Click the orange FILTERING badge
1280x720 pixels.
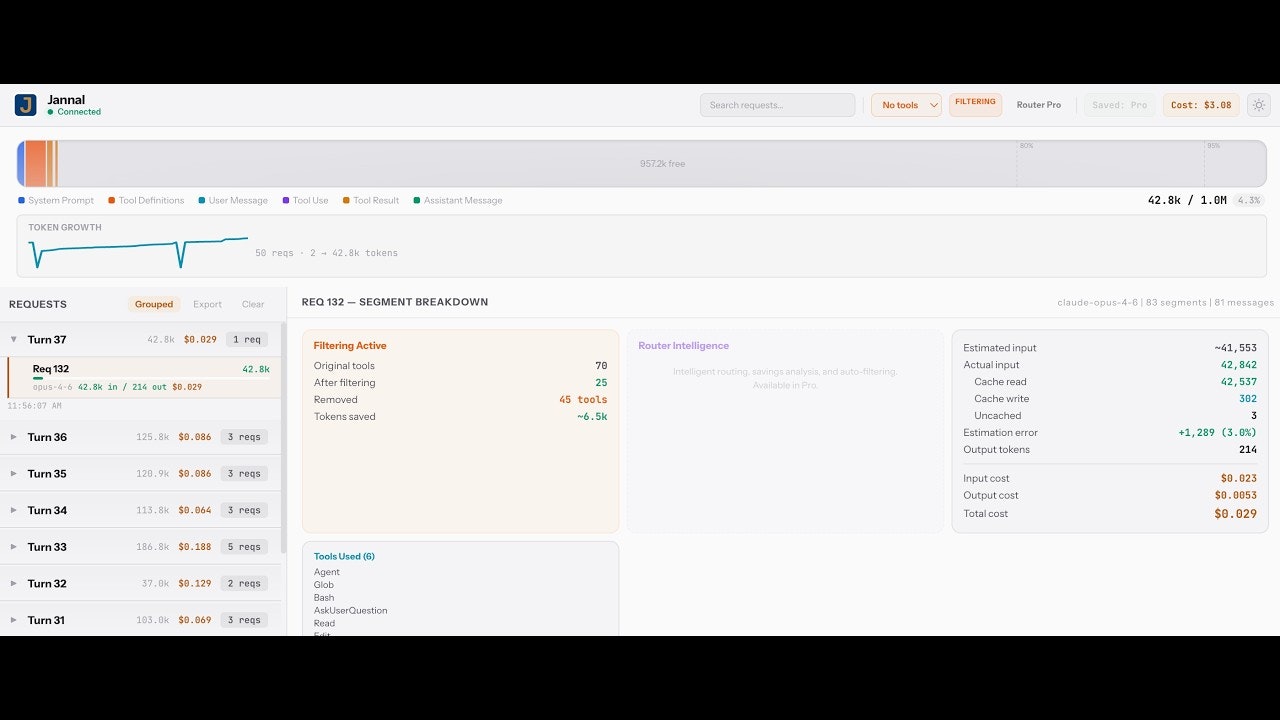point(975,102)
